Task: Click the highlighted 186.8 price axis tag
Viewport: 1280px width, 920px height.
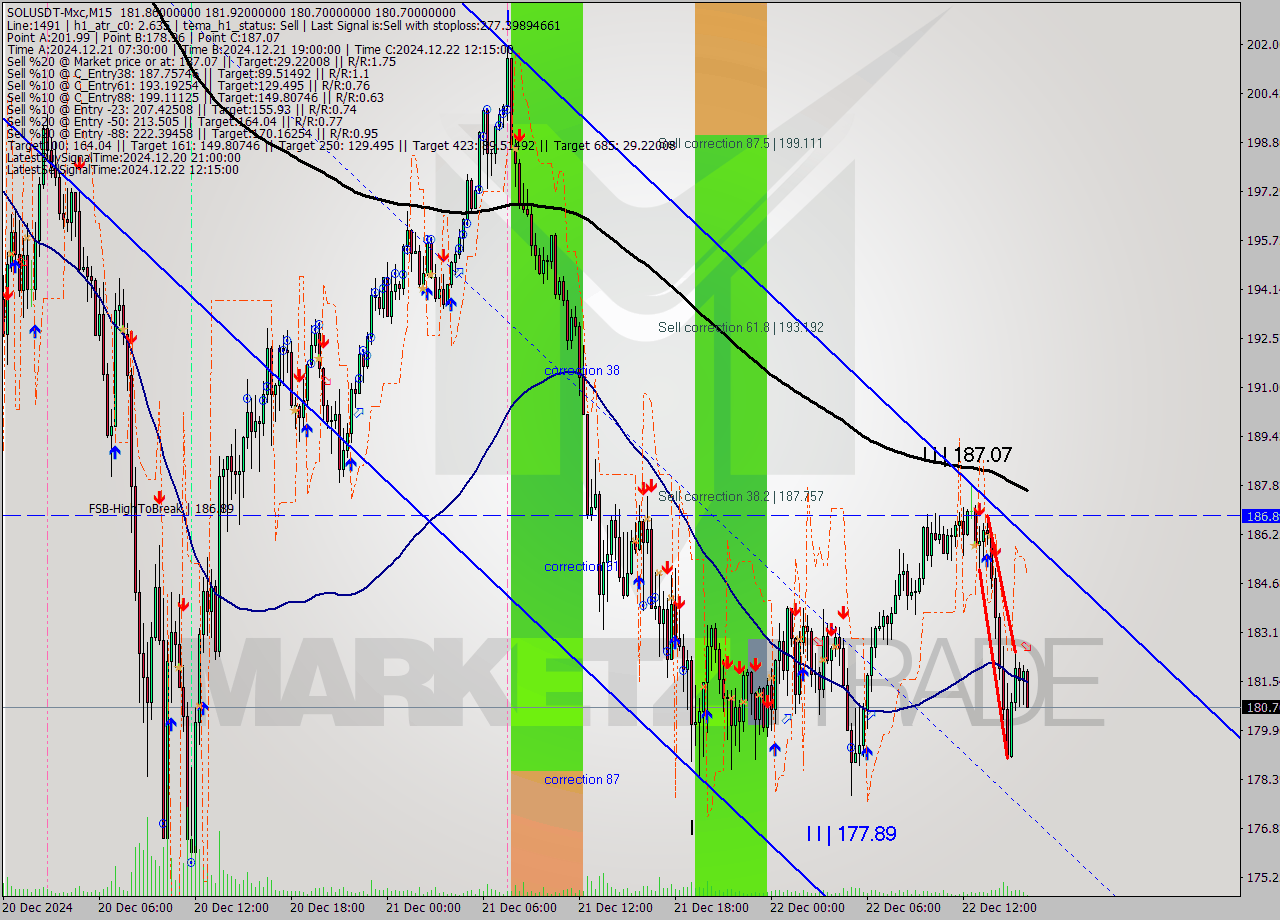Action: (1260, 516)
